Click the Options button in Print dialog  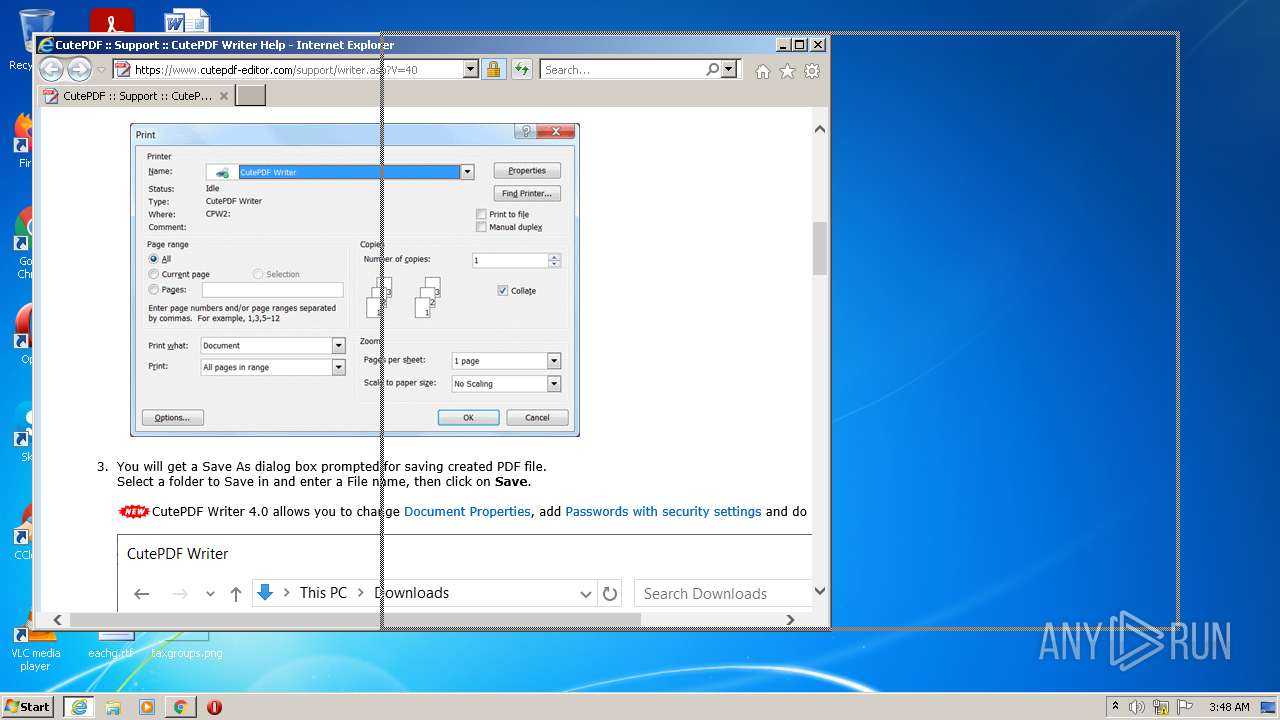[172, 417]
